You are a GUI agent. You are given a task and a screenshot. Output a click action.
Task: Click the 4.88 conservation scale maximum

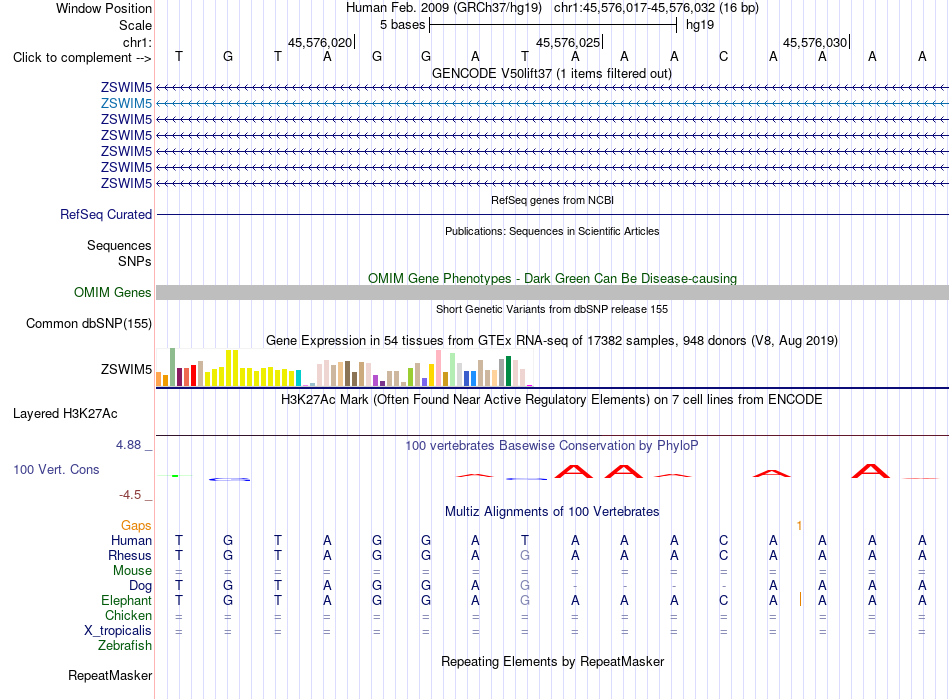coord(128,445)
